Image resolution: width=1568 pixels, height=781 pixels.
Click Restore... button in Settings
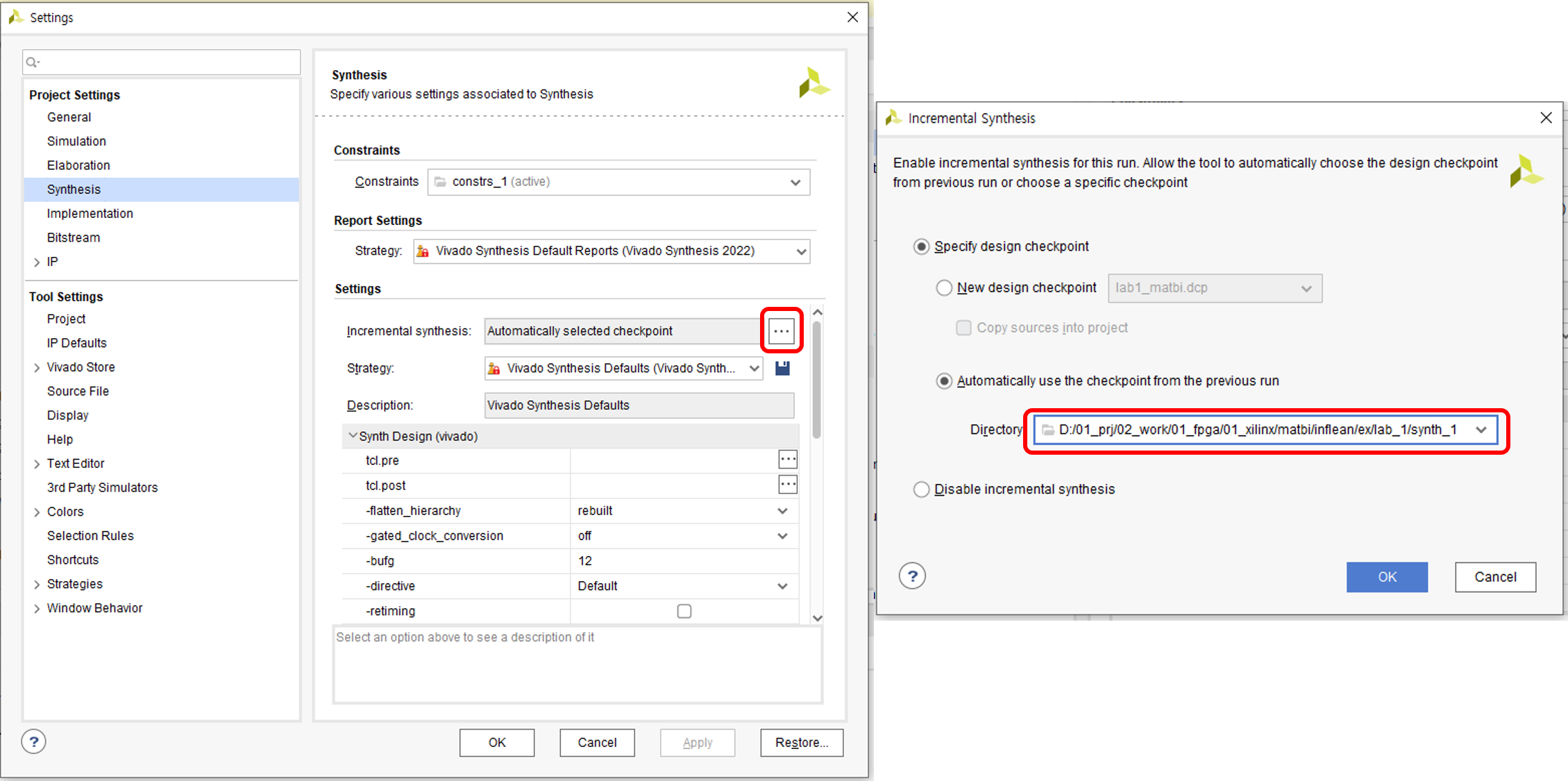pos(801,742)
